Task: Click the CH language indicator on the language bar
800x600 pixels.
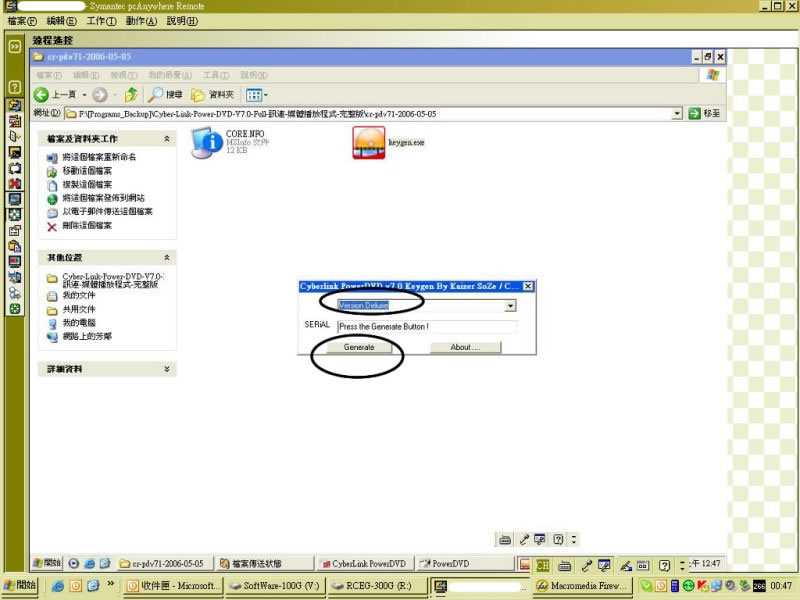Action: [x=543, y=565]
